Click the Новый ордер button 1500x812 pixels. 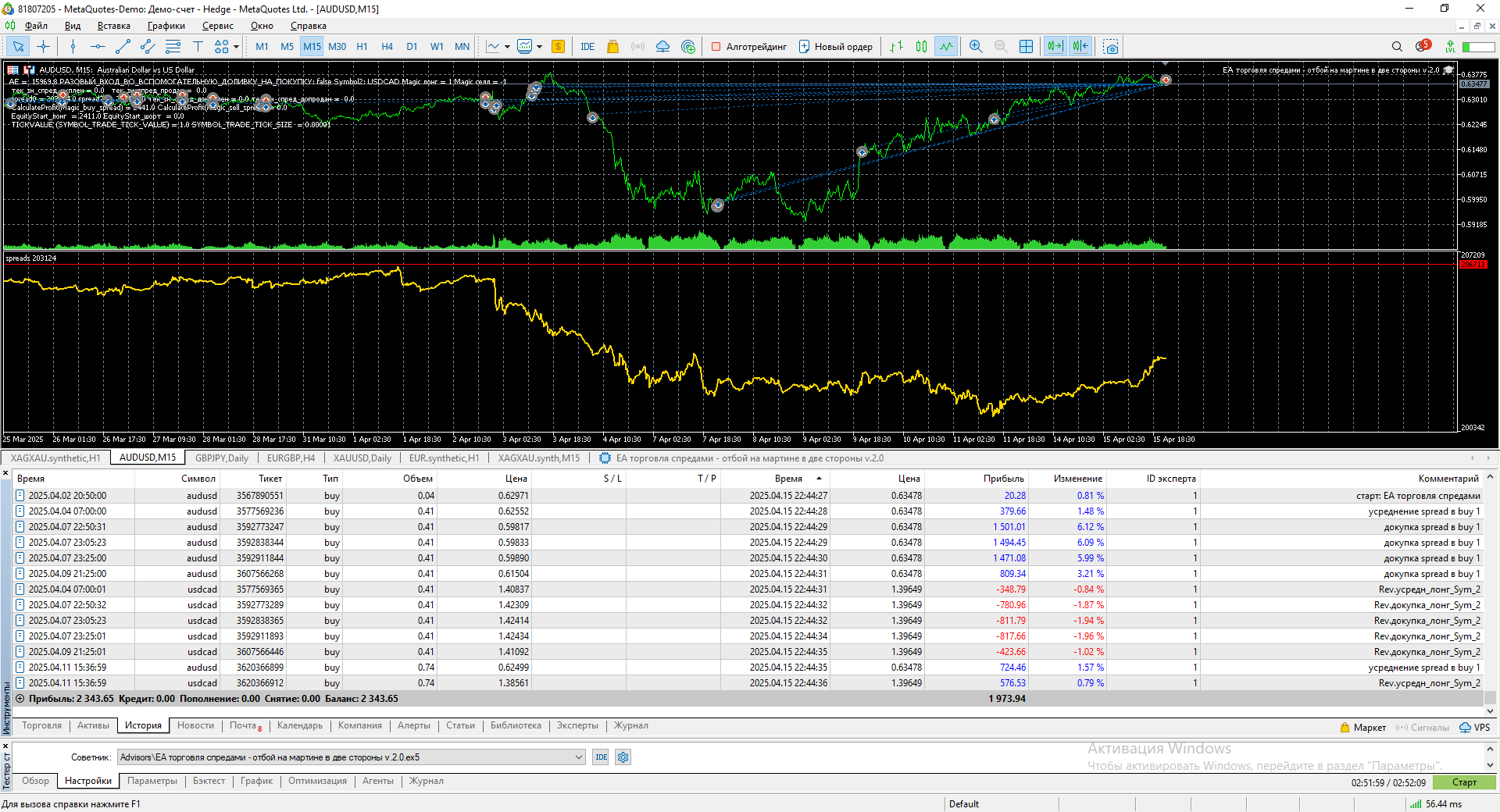tap(835, 47)
